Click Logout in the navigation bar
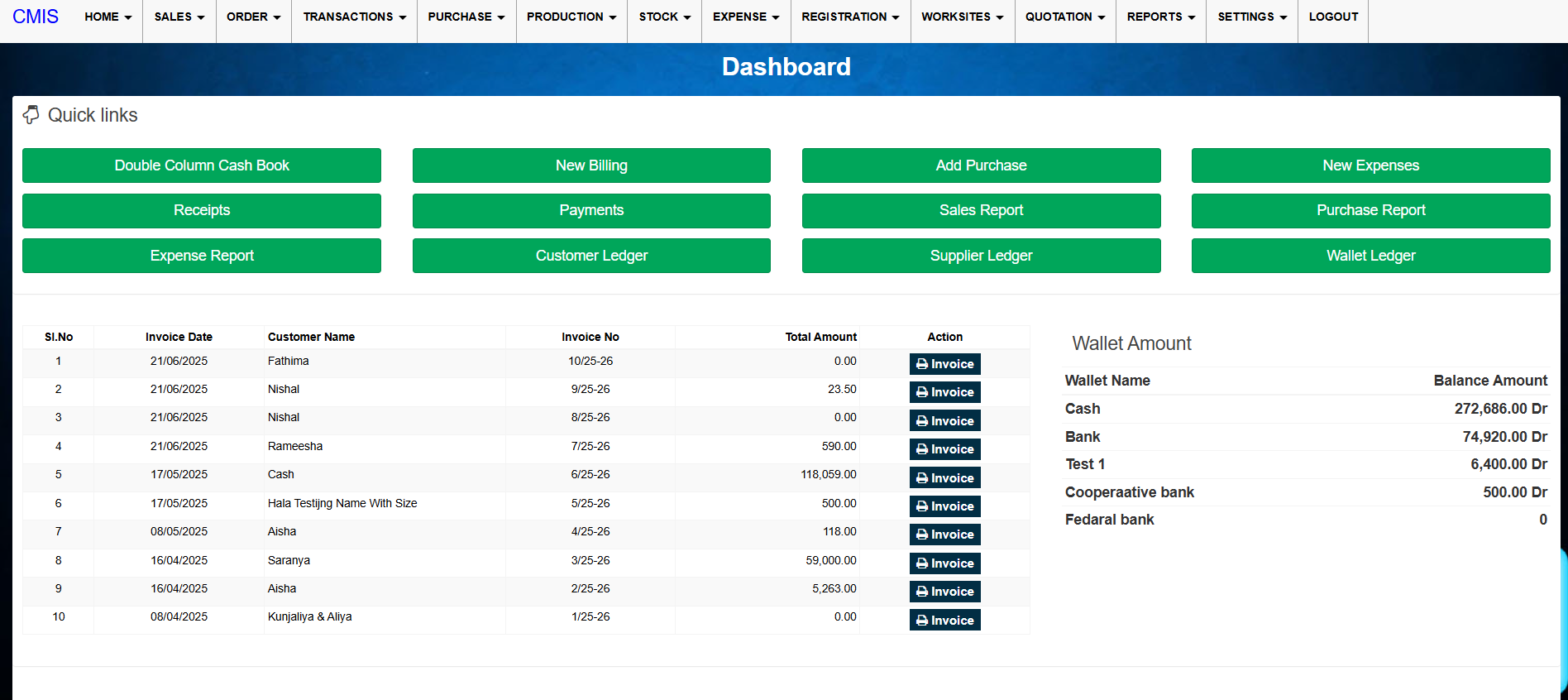 (x=1332, y=17)
